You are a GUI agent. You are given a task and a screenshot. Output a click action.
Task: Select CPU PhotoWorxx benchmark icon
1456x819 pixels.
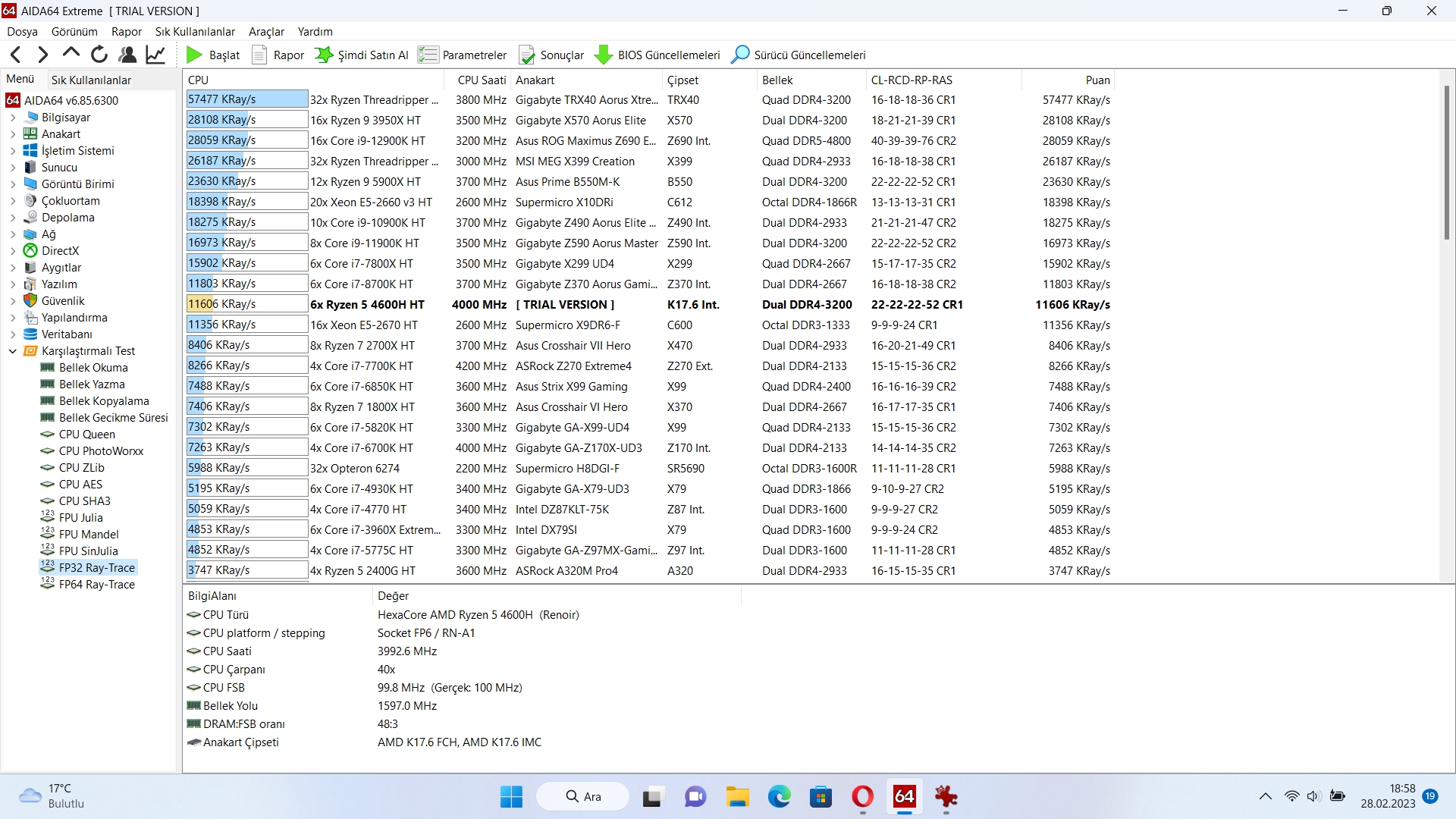(47, 451)
